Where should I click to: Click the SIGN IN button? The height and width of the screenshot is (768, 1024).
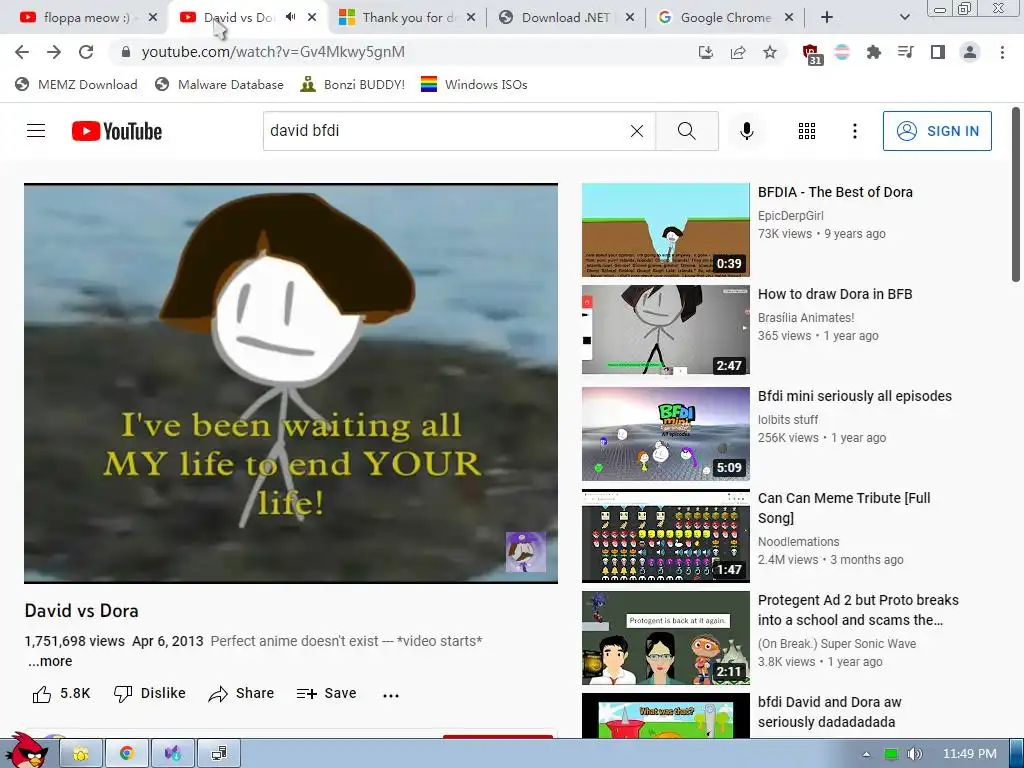click(x=937, y=131)
